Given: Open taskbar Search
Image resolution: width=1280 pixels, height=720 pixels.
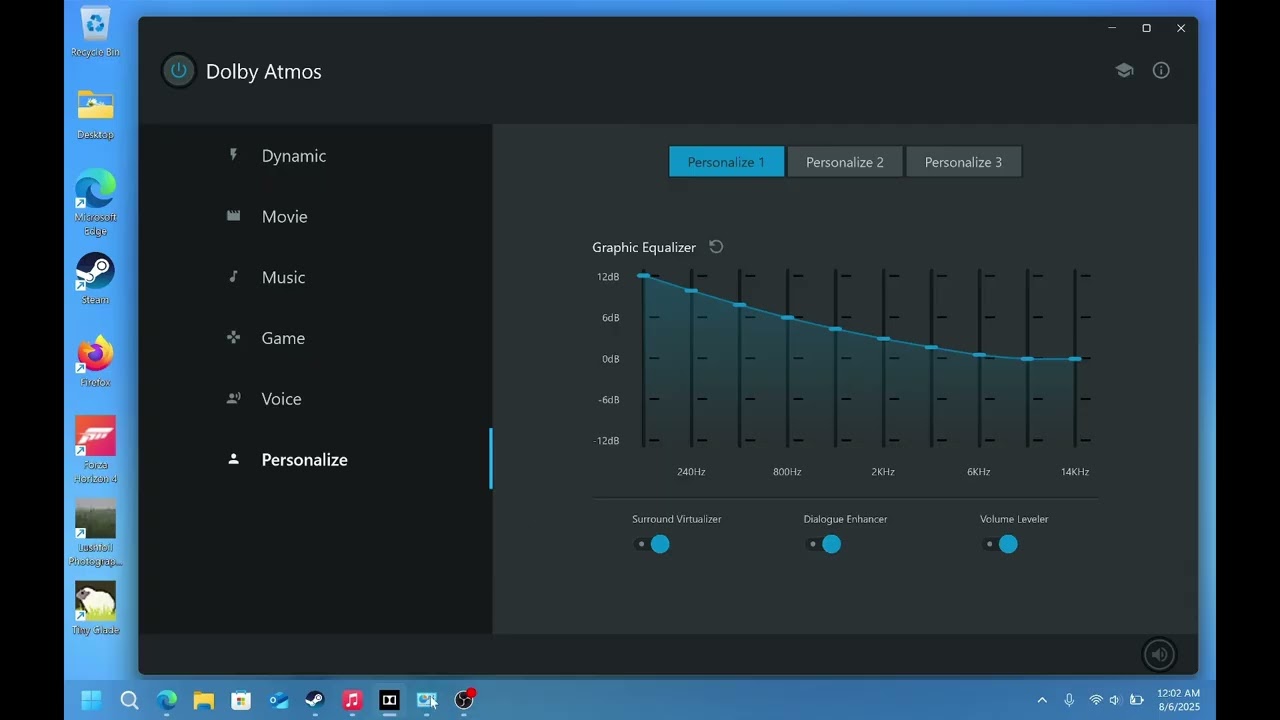Looking at the screenshot, I should click(x=129, y=700).
